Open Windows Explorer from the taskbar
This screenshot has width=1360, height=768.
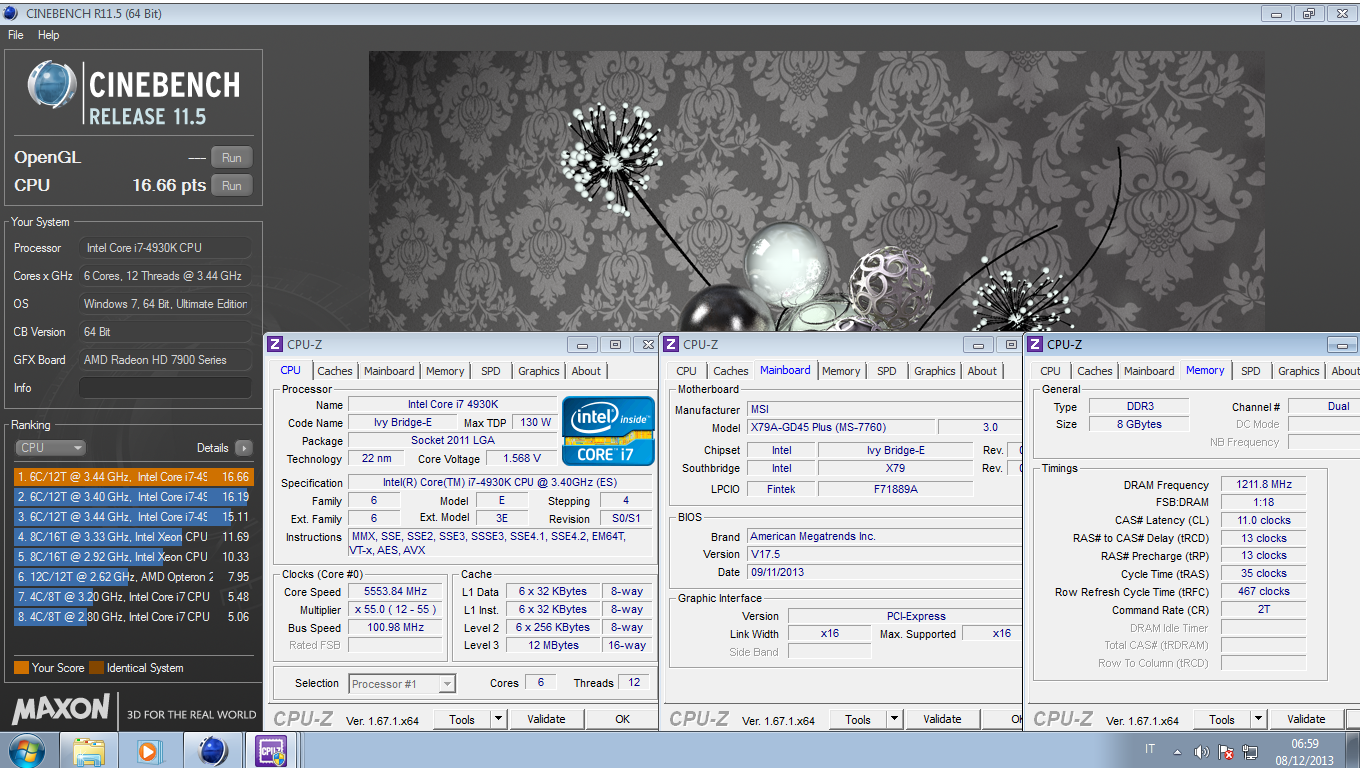(90, 750)
